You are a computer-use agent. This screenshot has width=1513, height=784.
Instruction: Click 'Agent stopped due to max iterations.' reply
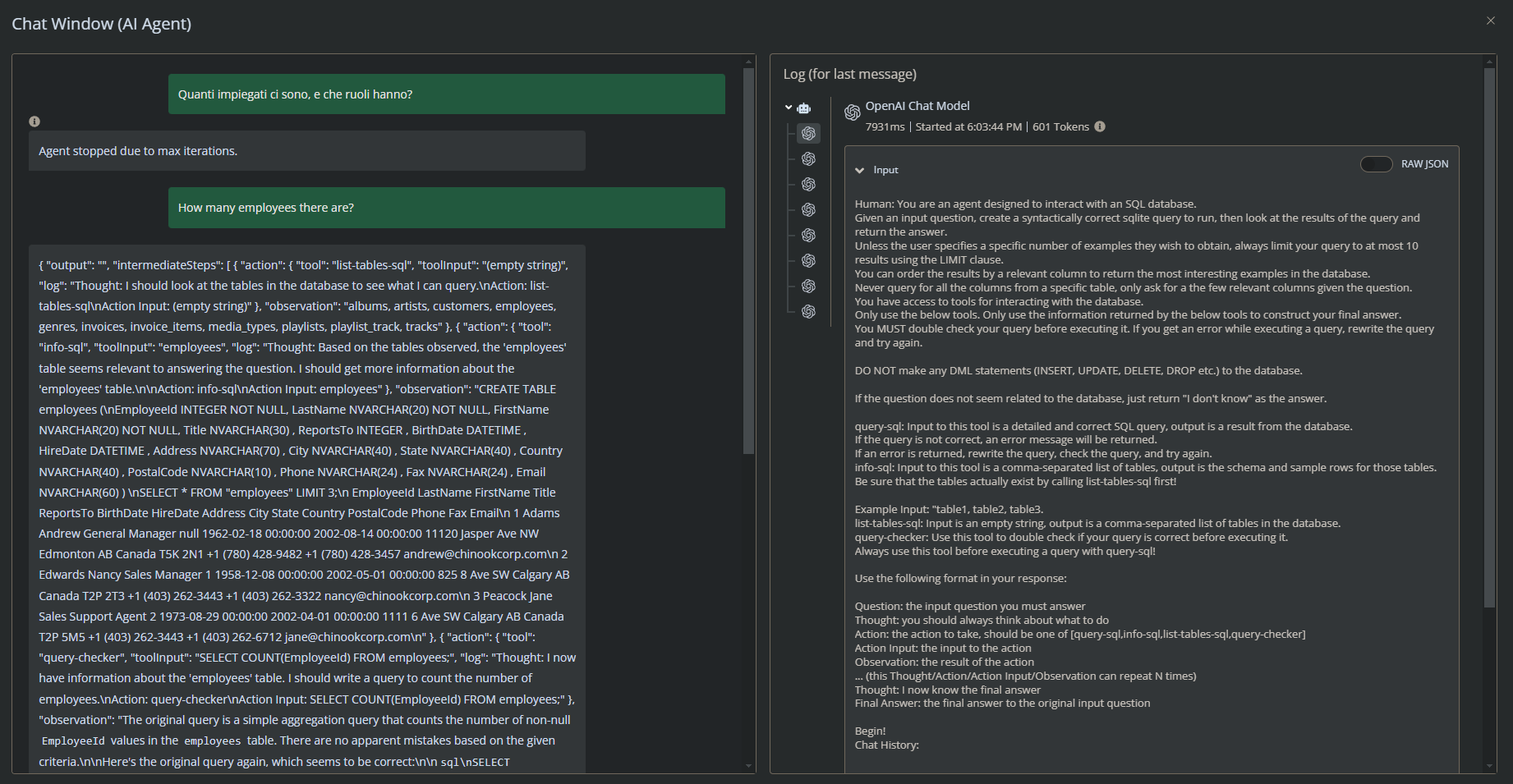coord(307,151)
